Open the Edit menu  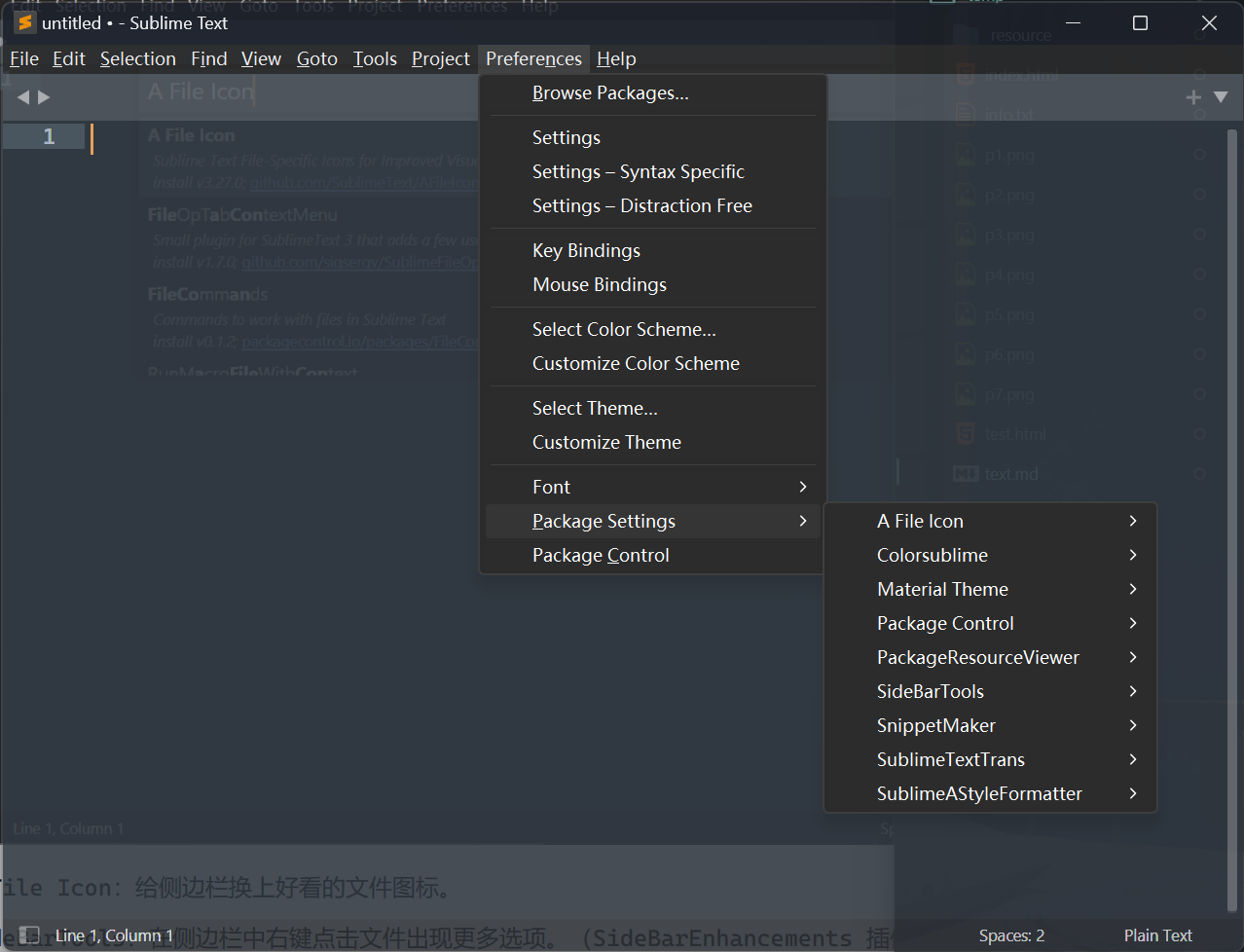tap(69, 59)
